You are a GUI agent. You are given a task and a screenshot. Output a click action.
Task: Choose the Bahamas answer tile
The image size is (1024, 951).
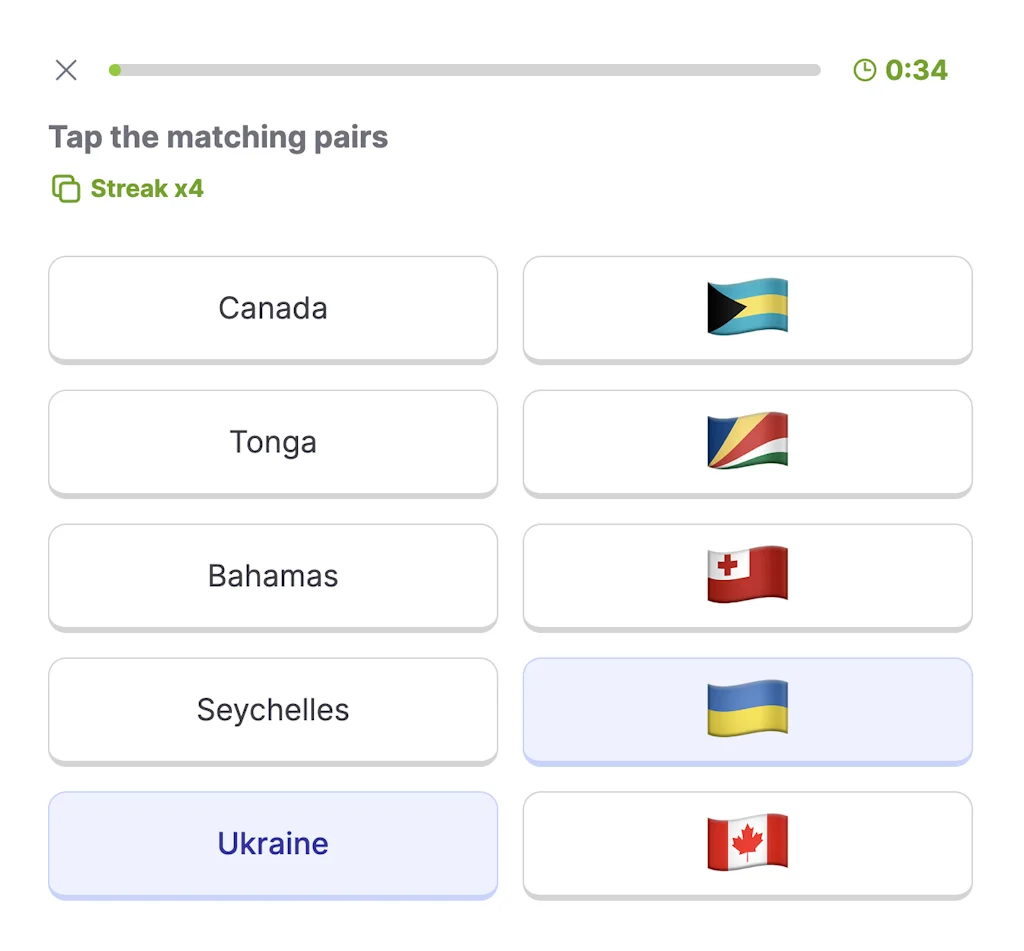tap(272, 577)
